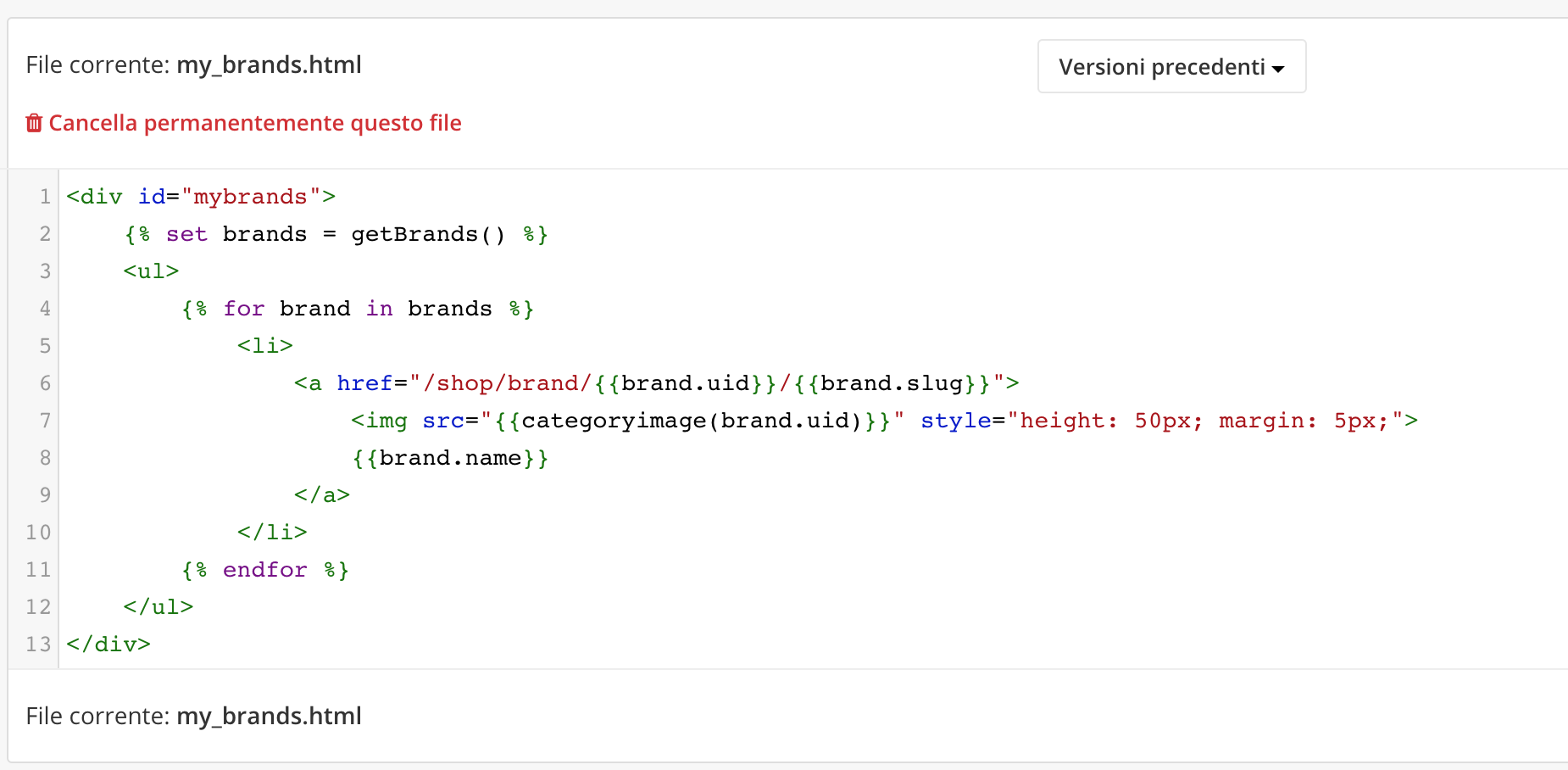Click the 'for' keyword on line 4
1568x770 pixels.
click(243, 309)
